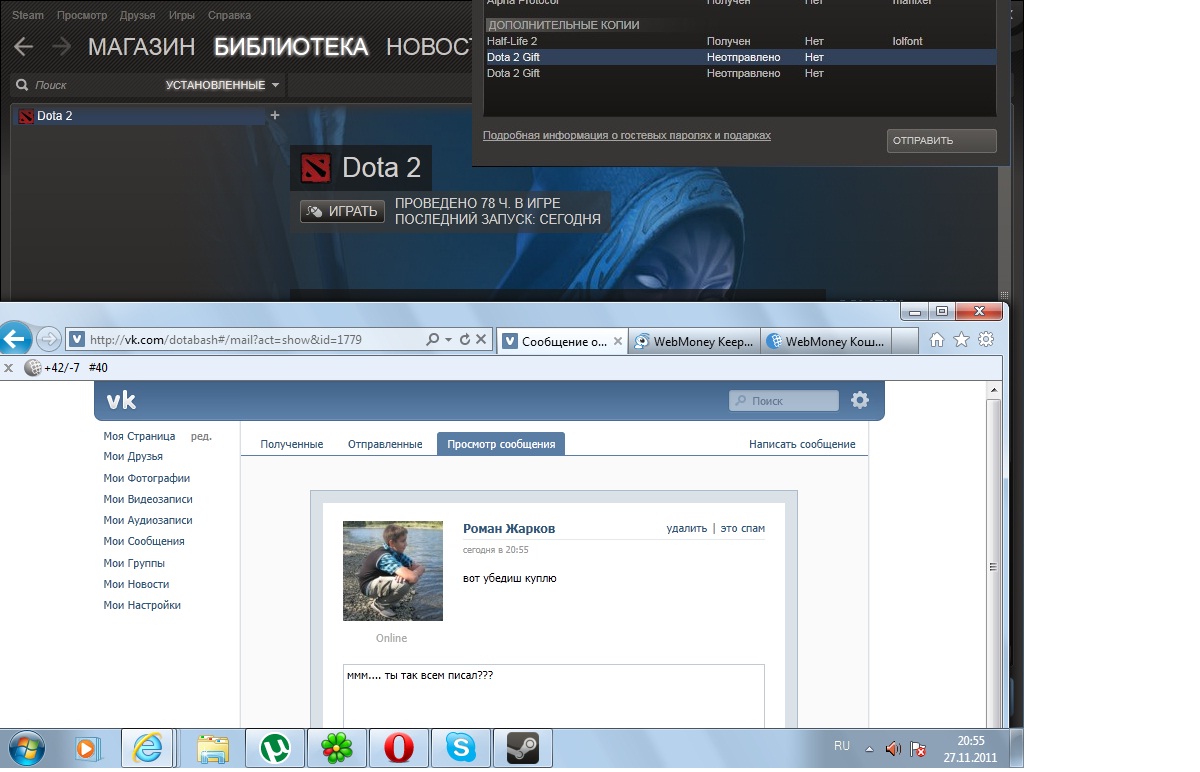This screenshot has width=1200, height=772.
Task: Open Просмотр menu in Steam
Action: pyautogui.click(x=82, y=16)
